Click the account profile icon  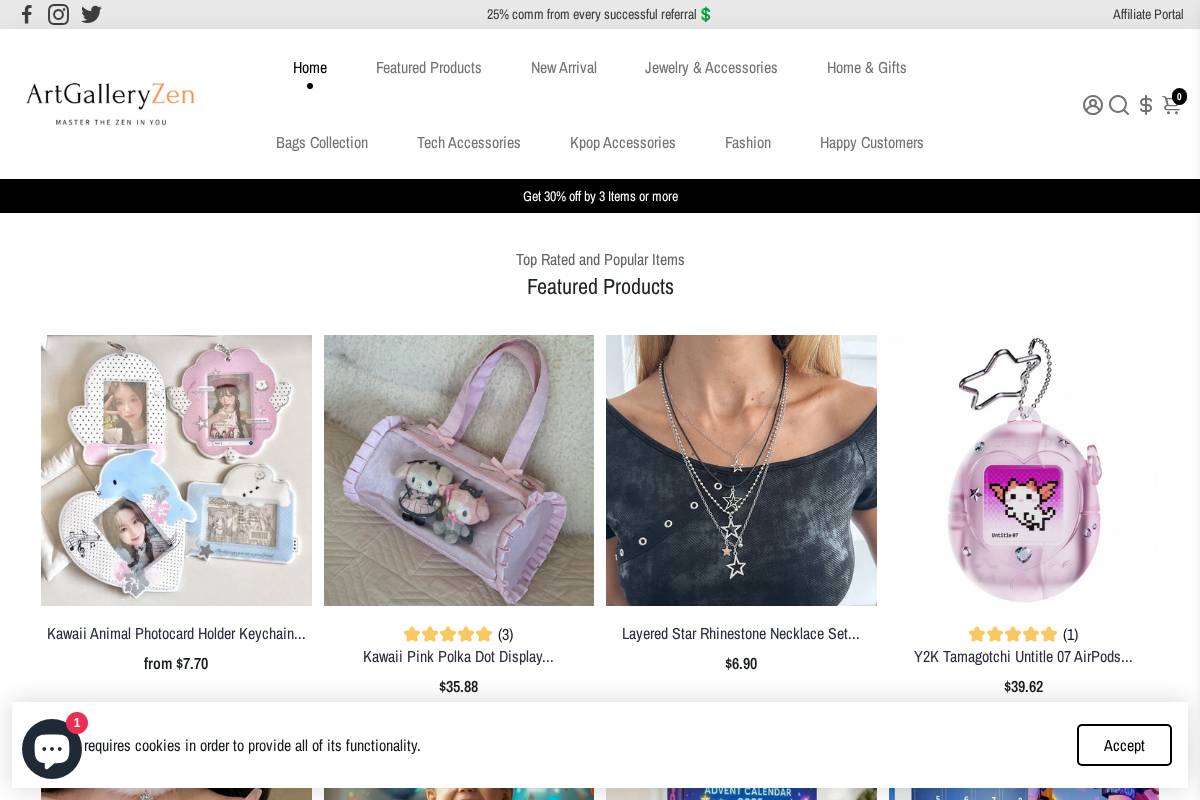pyautogui.click(x=1093, y=105)
